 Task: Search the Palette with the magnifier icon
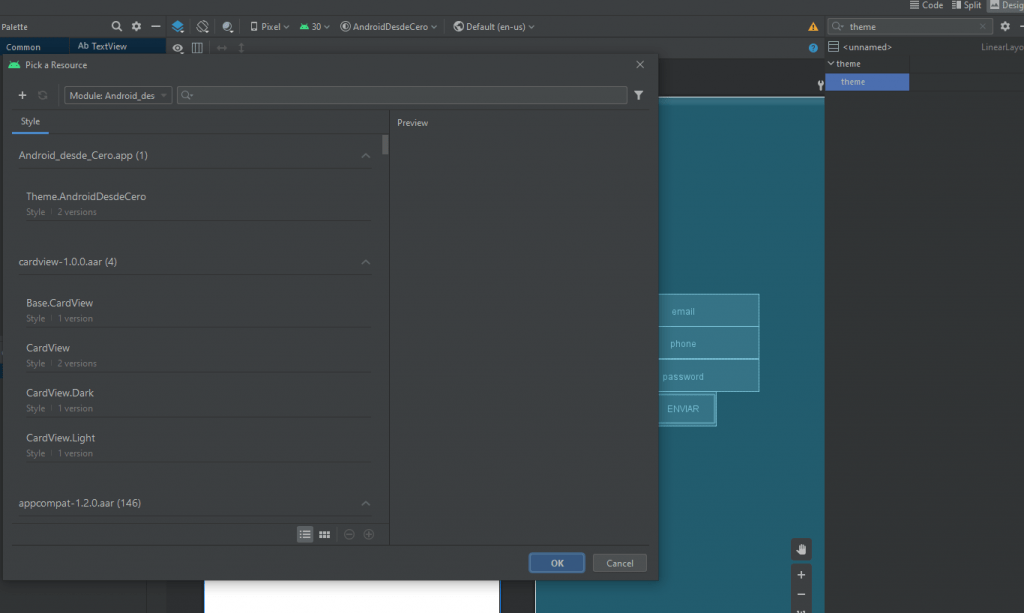coord(116,26)
